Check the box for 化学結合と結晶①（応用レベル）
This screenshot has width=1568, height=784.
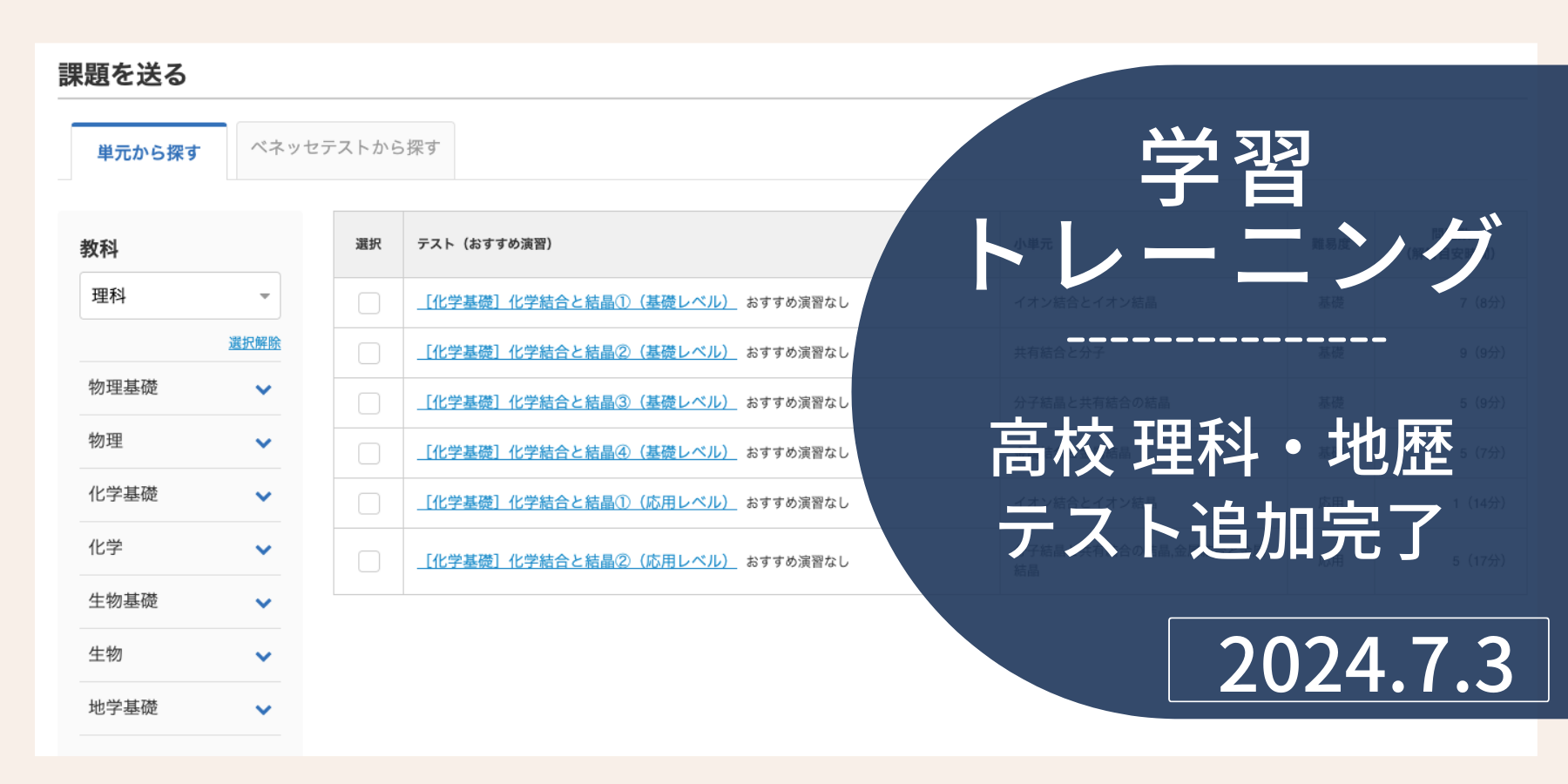[369, 504]
